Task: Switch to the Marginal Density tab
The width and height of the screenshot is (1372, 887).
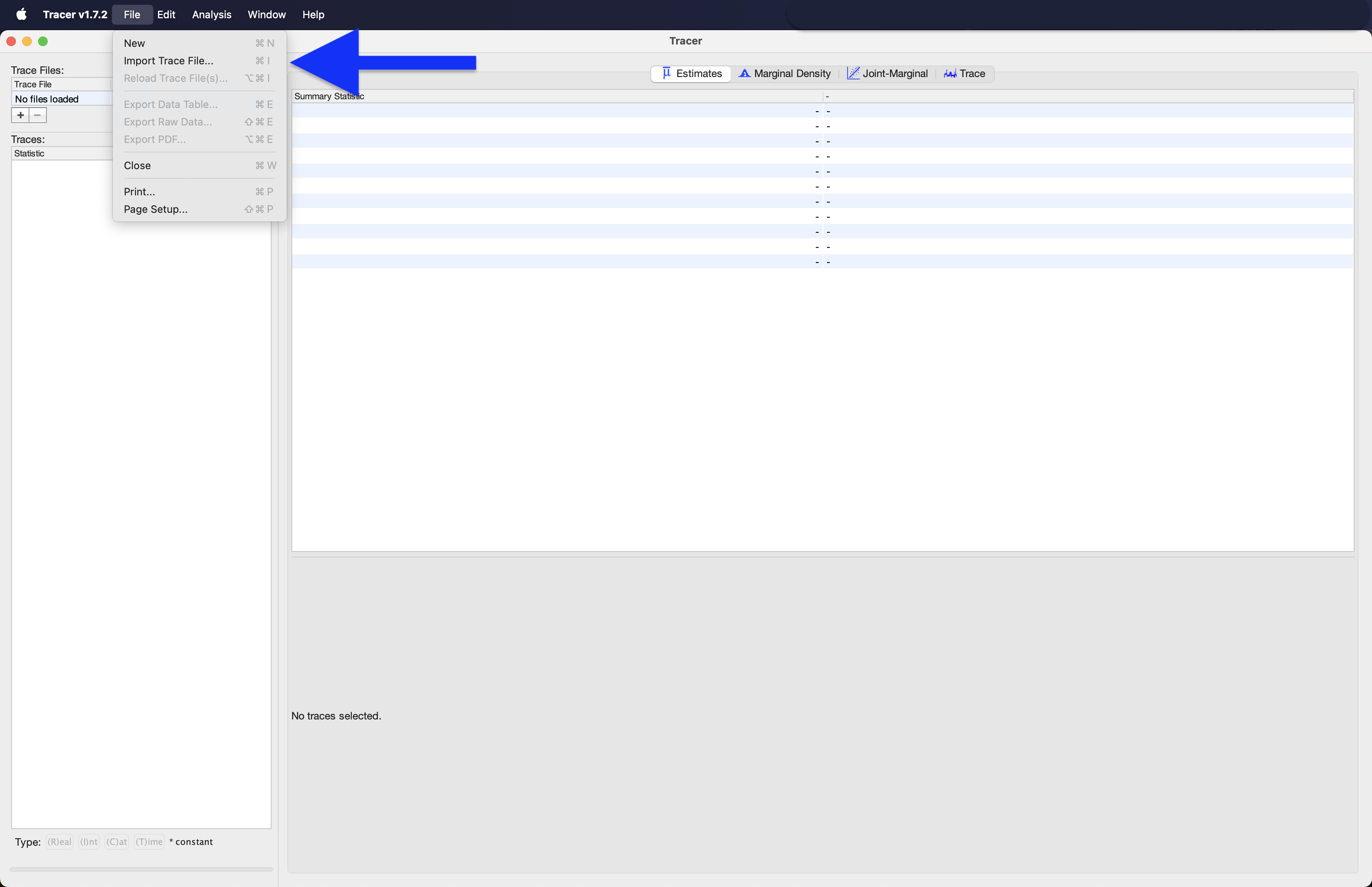Action: 785,74
